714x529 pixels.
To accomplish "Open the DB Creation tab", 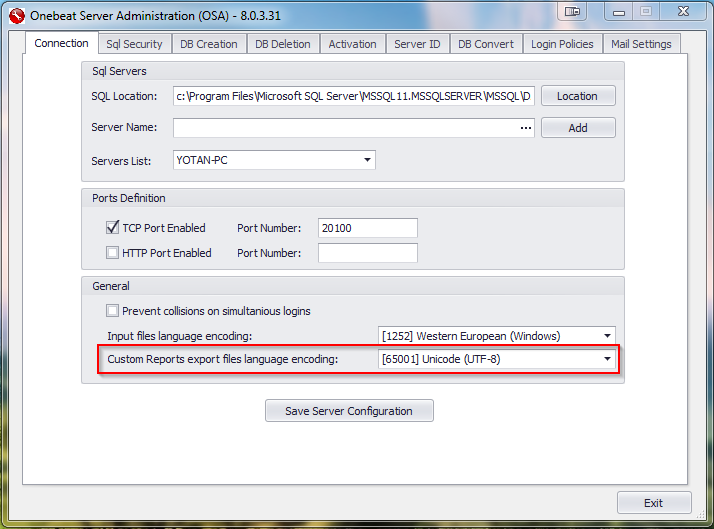I will tap(209, 44).
